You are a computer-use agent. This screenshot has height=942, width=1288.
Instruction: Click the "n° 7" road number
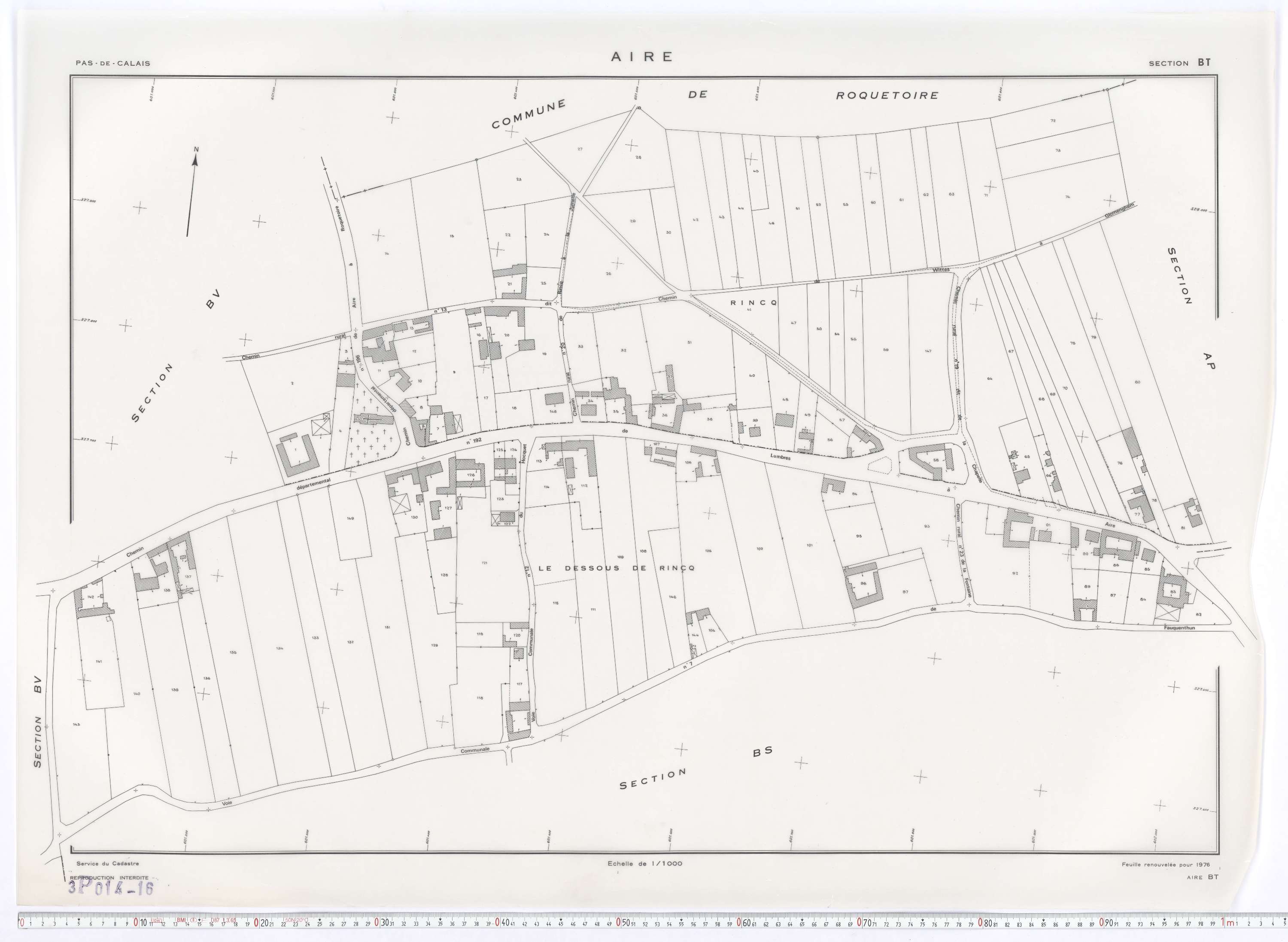click(687, 666)
